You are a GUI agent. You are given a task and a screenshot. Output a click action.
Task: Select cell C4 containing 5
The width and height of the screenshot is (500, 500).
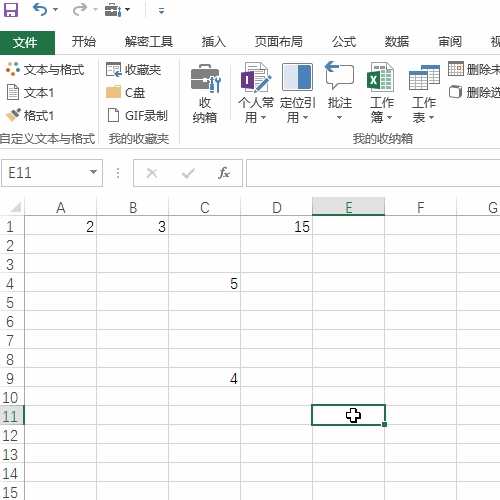pyautogui.click(x=205, y=283)
